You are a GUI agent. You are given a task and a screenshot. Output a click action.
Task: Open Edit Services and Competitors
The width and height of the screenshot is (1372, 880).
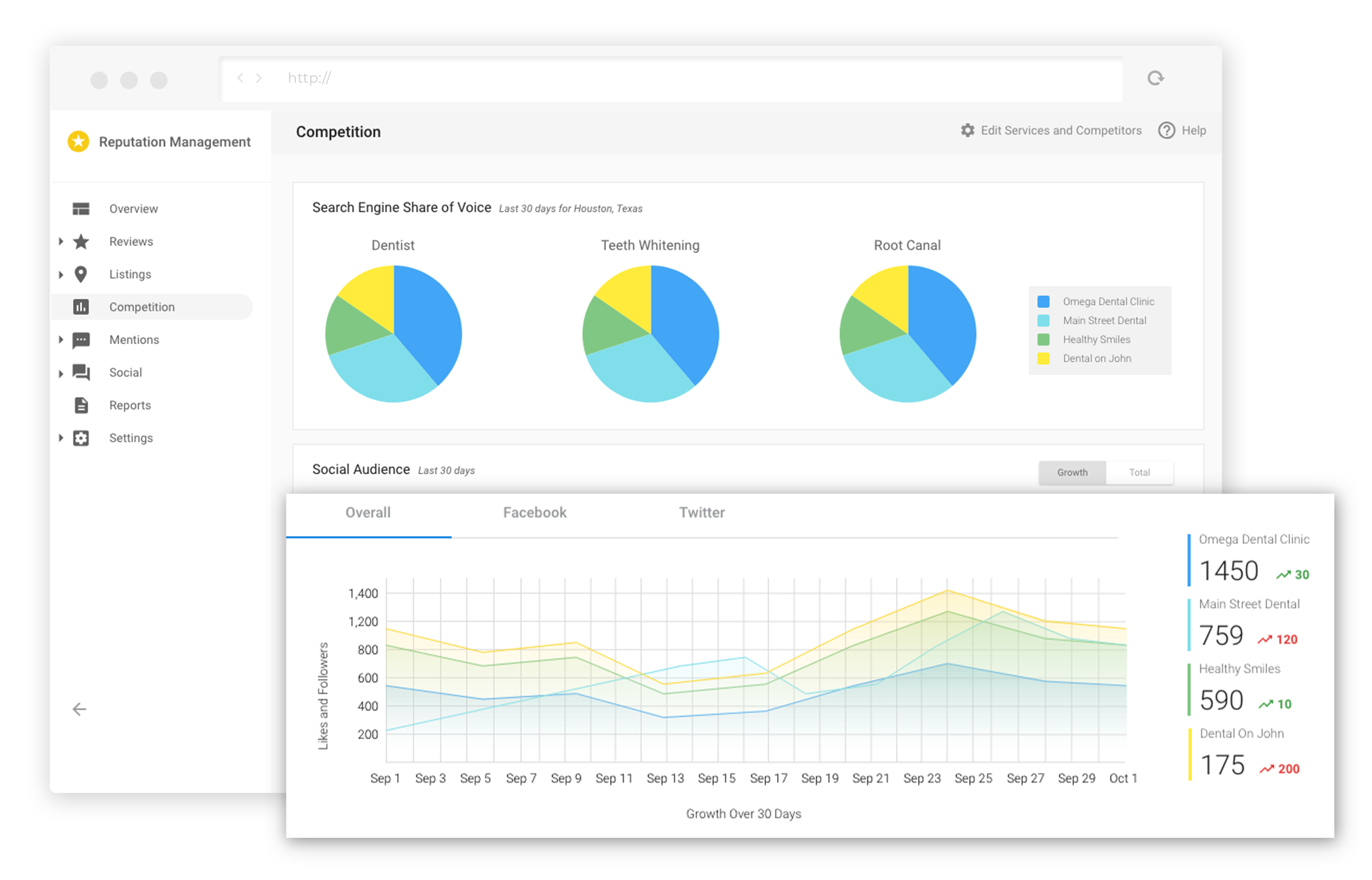1051,131
